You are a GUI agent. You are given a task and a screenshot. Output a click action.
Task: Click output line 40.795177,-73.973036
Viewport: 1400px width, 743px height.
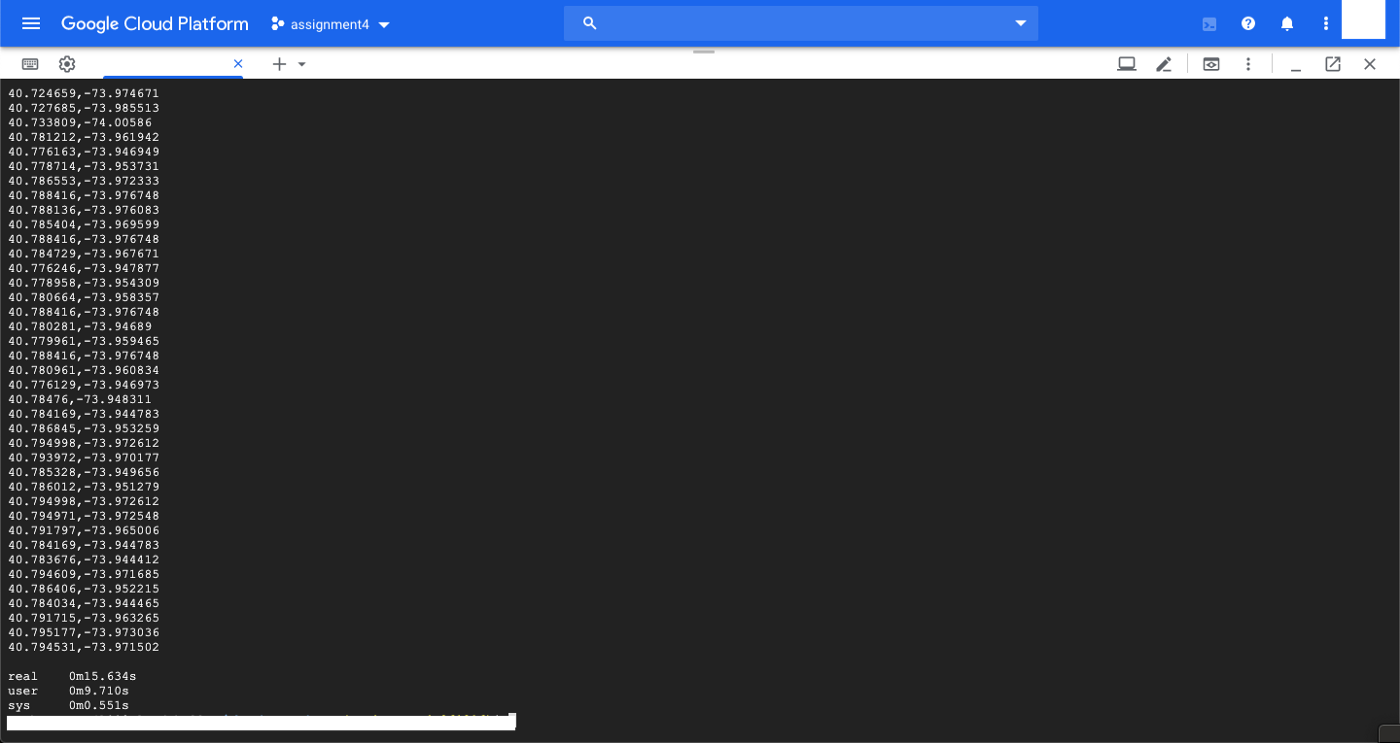click(x=84, y=633)
